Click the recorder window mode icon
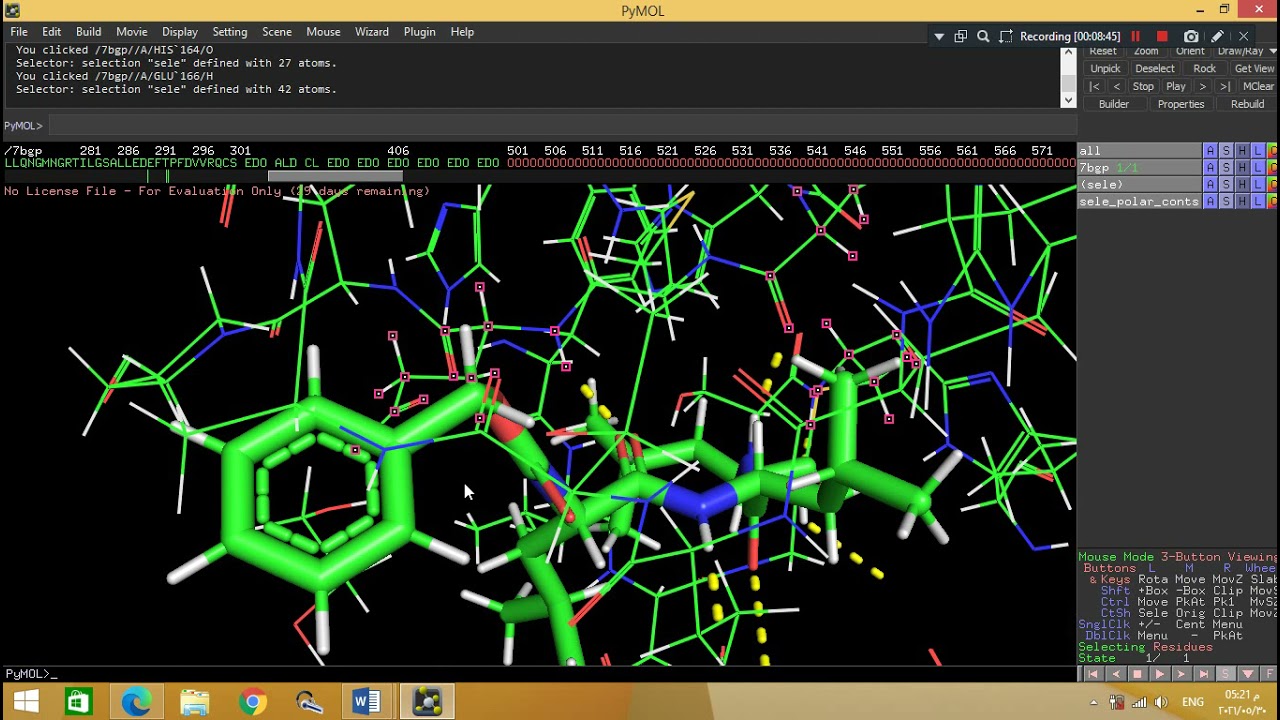Image resolution: width=1280 pixels, height=720 pixels. coord(960,36)
